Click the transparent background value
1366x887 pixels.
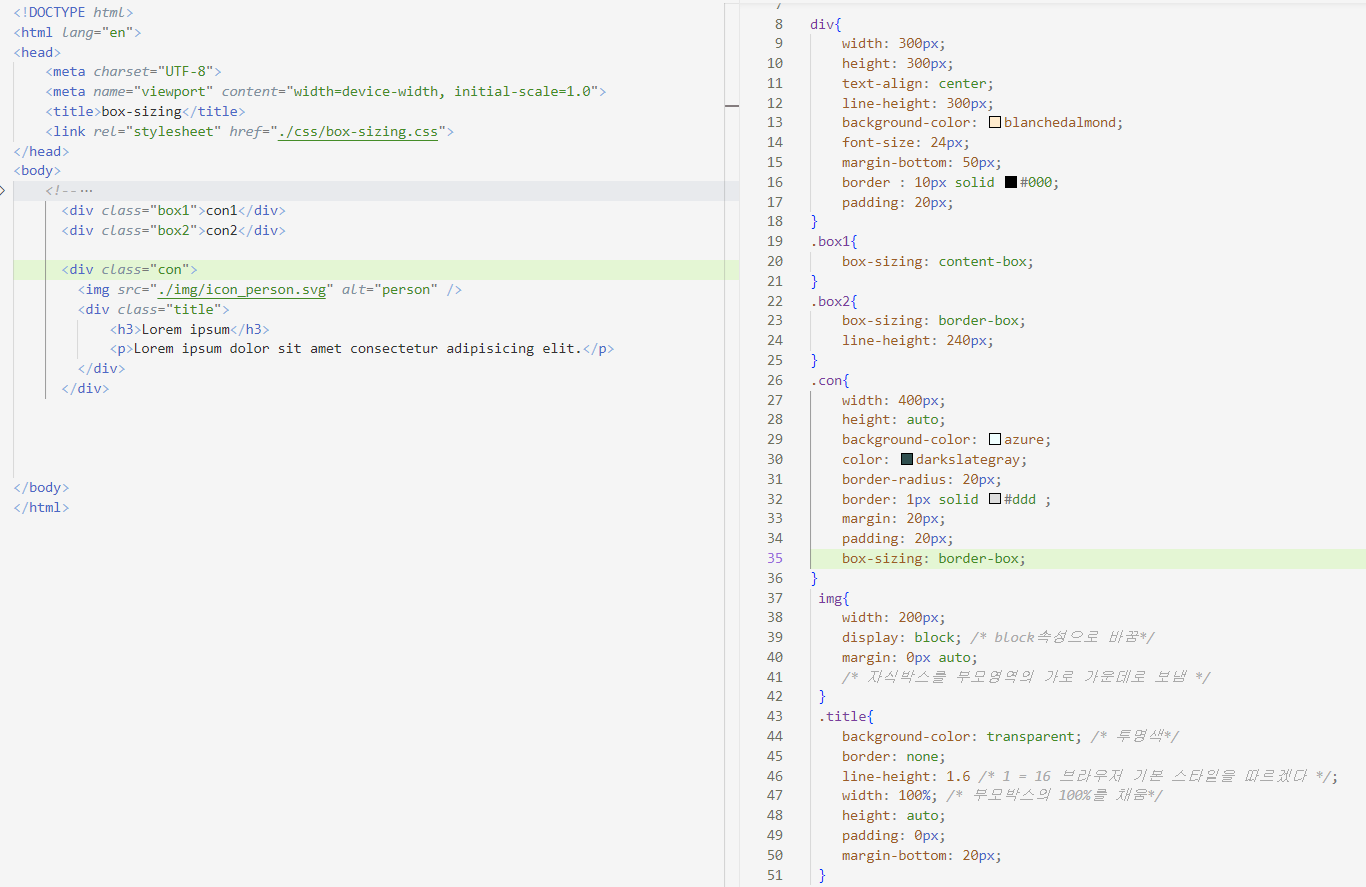[x=1030, y=736]
